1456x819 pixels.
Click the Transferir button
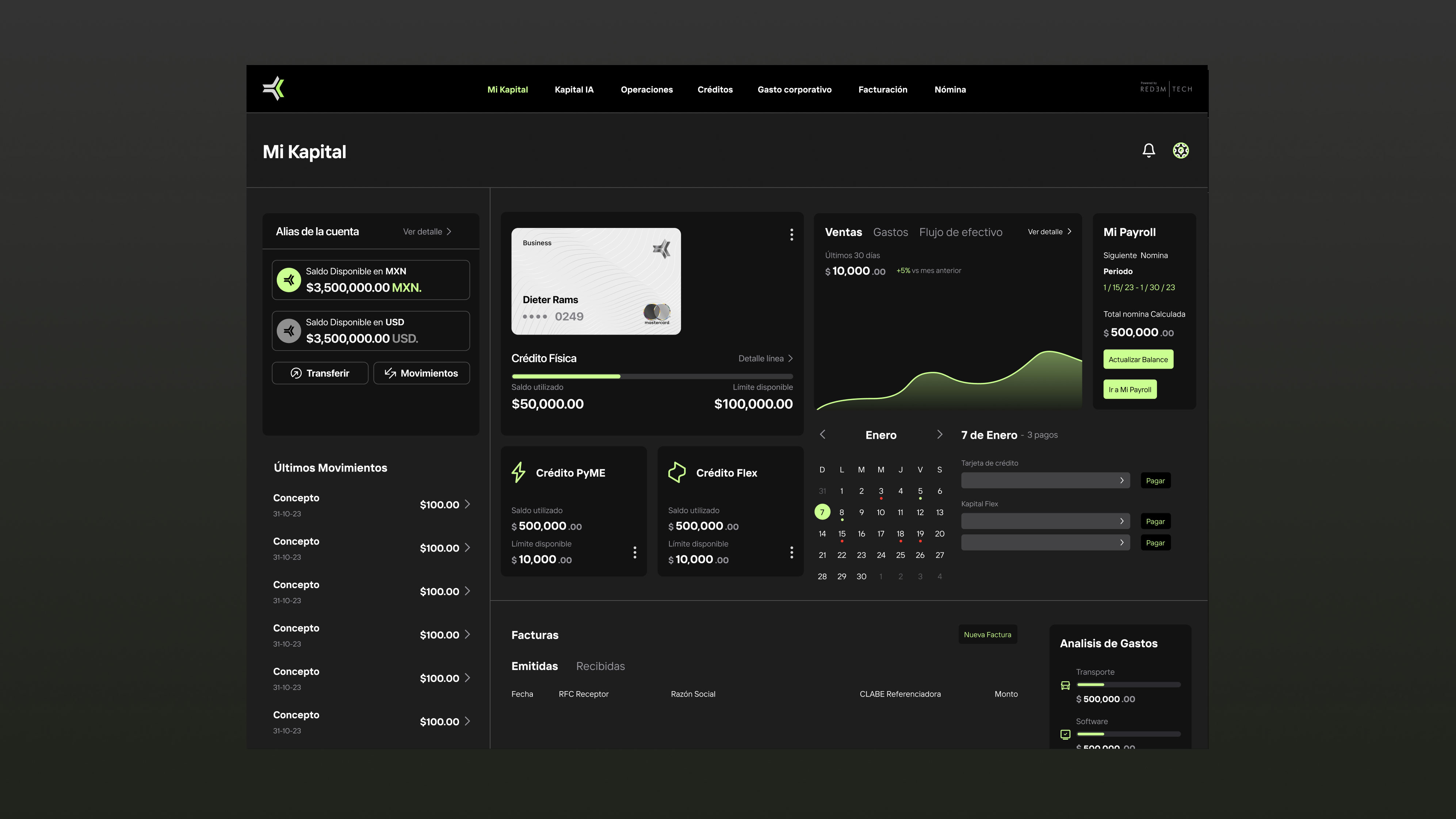[x=320, y=373]
